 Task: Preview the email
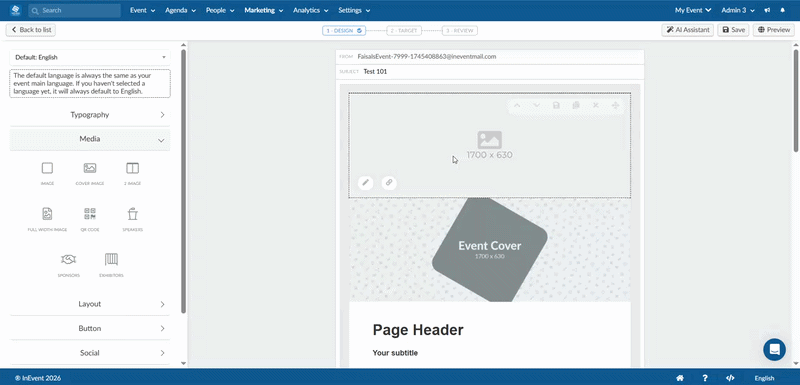(x=773, y=30)
